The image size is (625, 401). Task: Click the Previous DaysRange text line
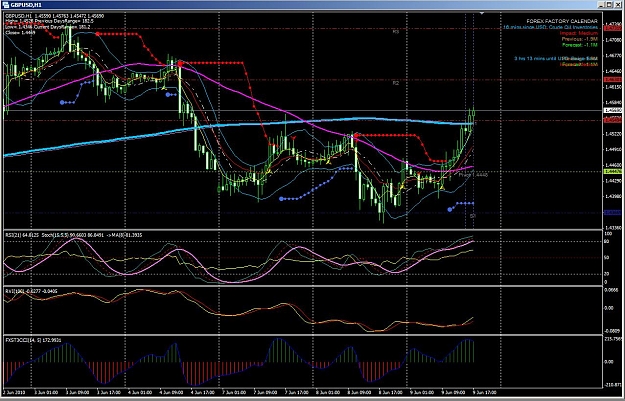[48, 21]
